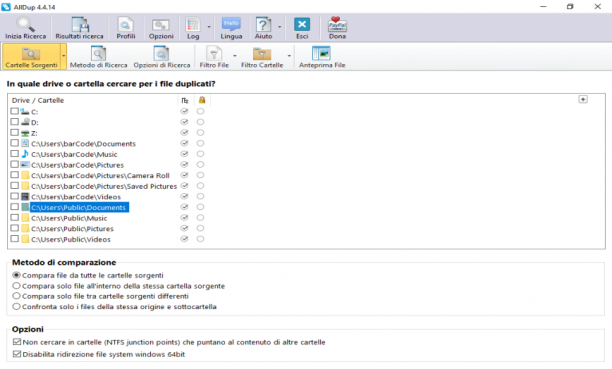The width and height of the screenshot is (612, 369).
Task: Start the search with Inizia Ricerca
Action: pyautogui.click(x=25, y=28)
